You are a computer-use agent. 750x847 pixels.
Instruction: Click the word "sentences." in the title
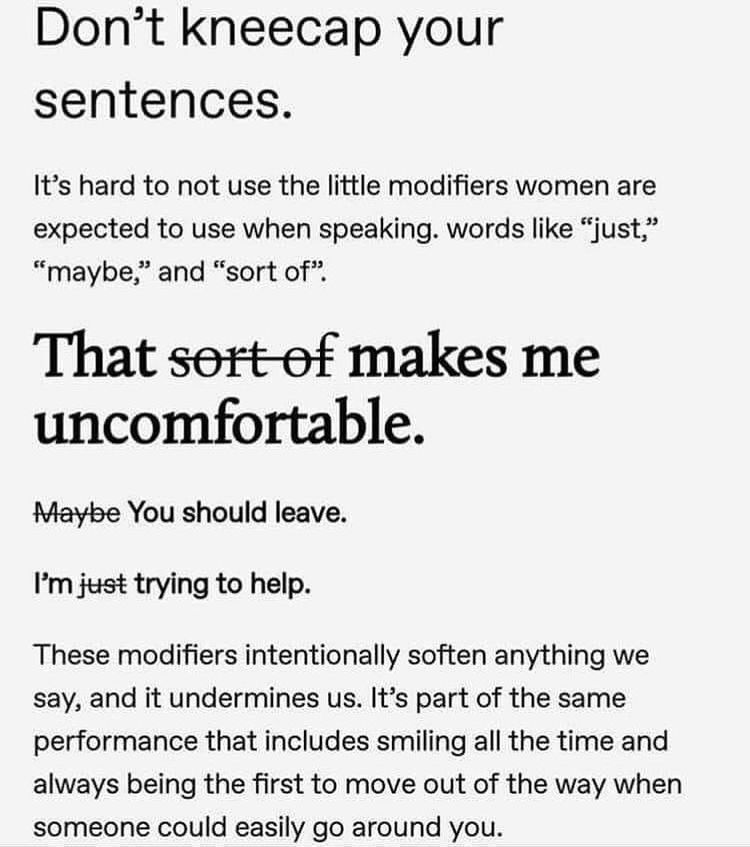tap(163, 102)
